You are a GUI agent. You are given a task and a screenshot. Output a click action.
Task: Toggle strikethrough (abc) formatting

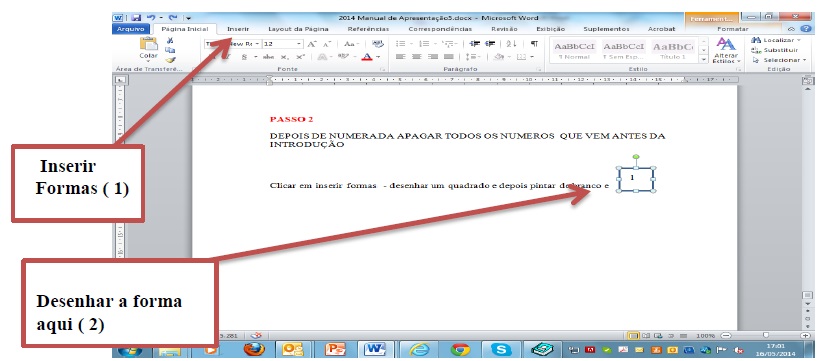pos(269,57)
